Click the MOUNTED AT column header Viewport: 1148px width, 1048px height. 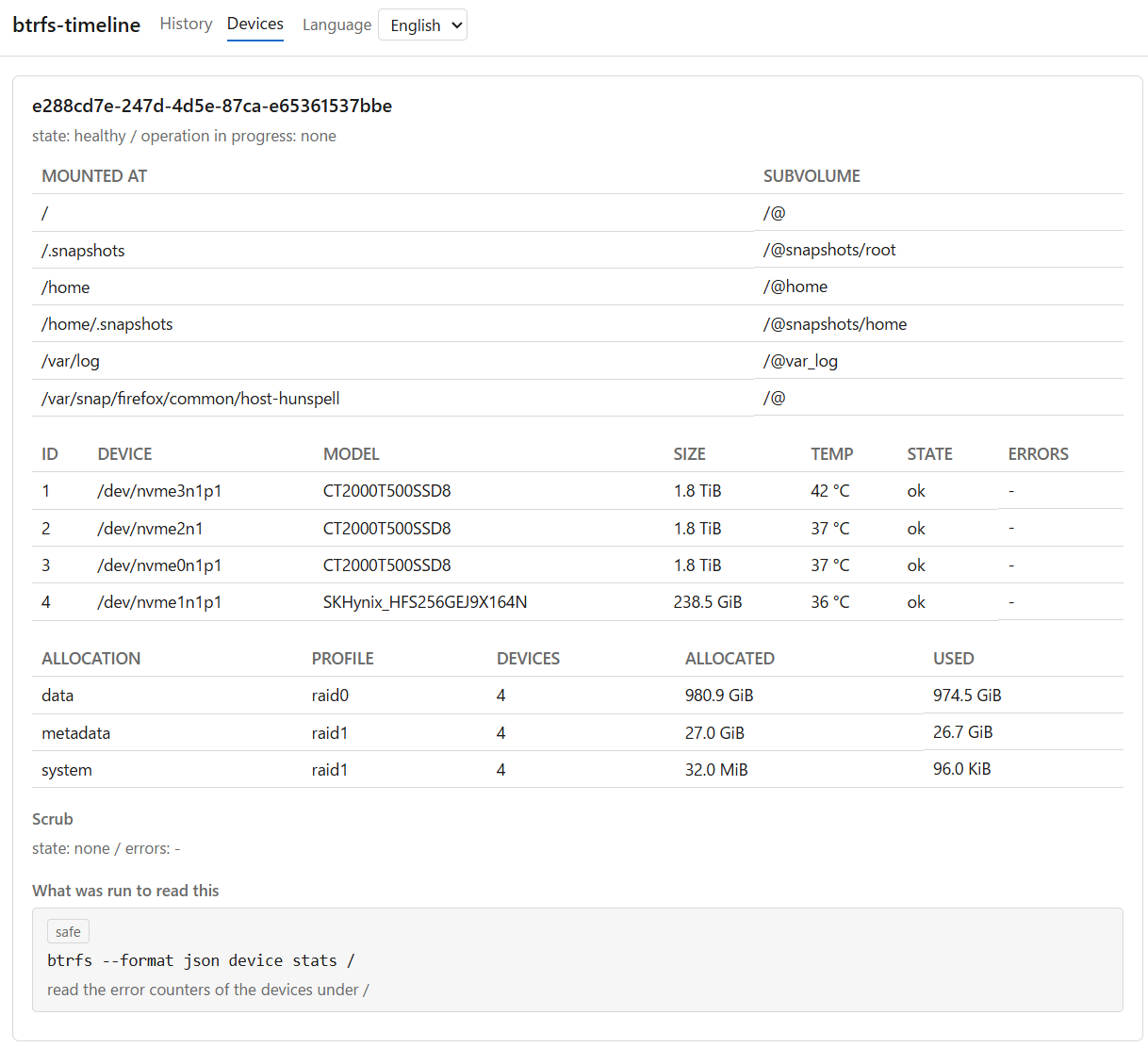pos(94,176)
